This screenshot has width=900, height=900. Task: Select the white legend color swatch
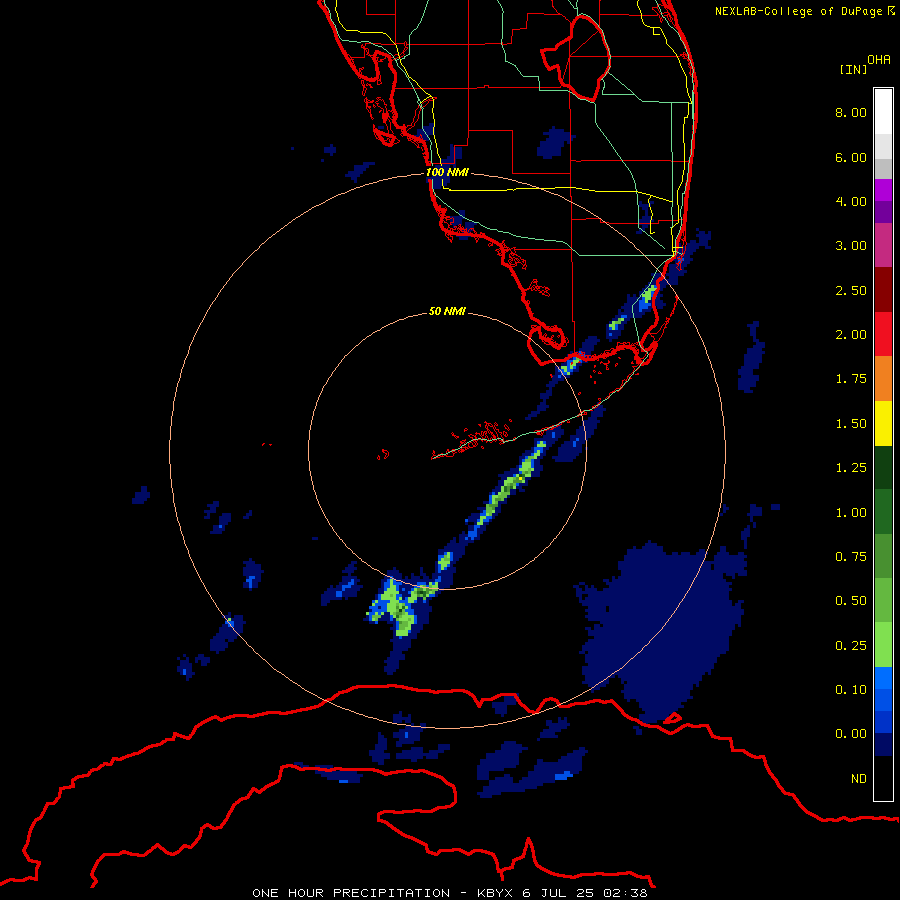tap(883, 112)
